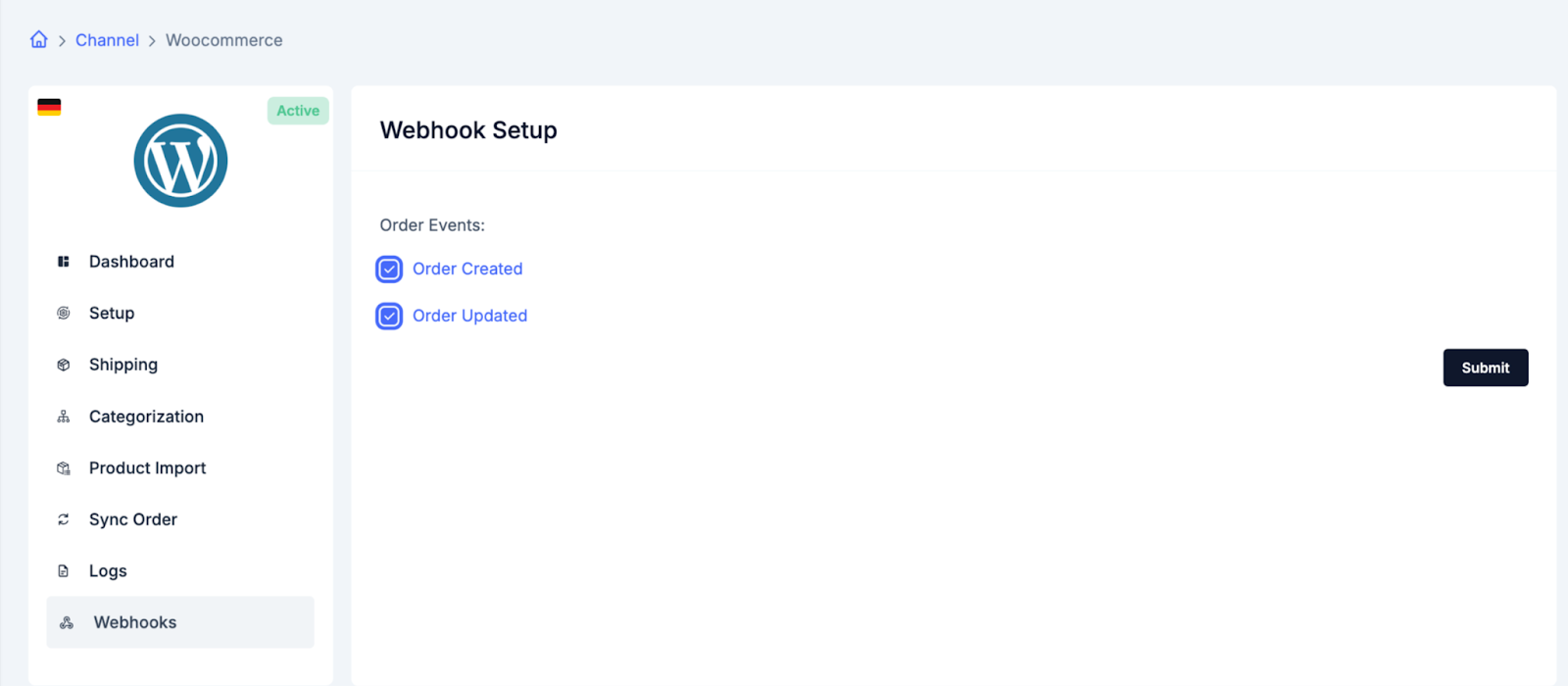This screenshot has height=686, width=1568.
Task: Click the Logs document icon
Action: coord(64,571)
